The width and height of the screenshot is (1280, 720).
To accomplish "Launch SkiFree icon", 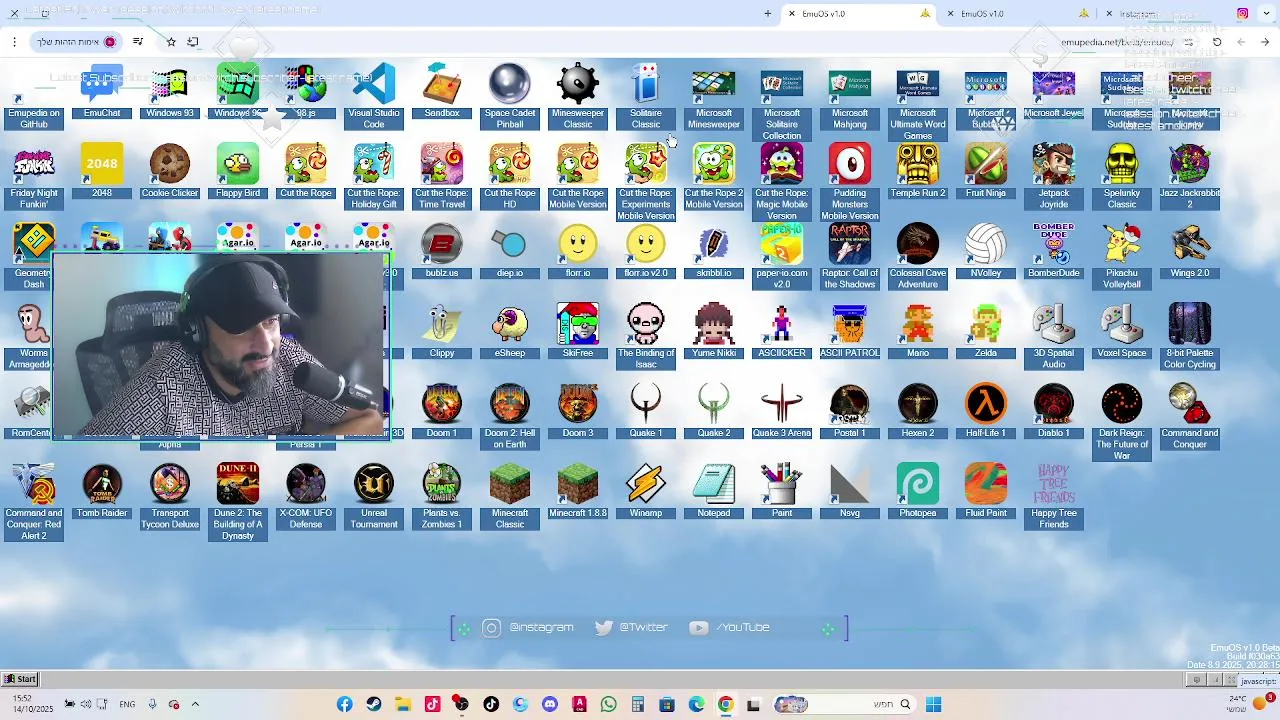I will pos(578,332).
